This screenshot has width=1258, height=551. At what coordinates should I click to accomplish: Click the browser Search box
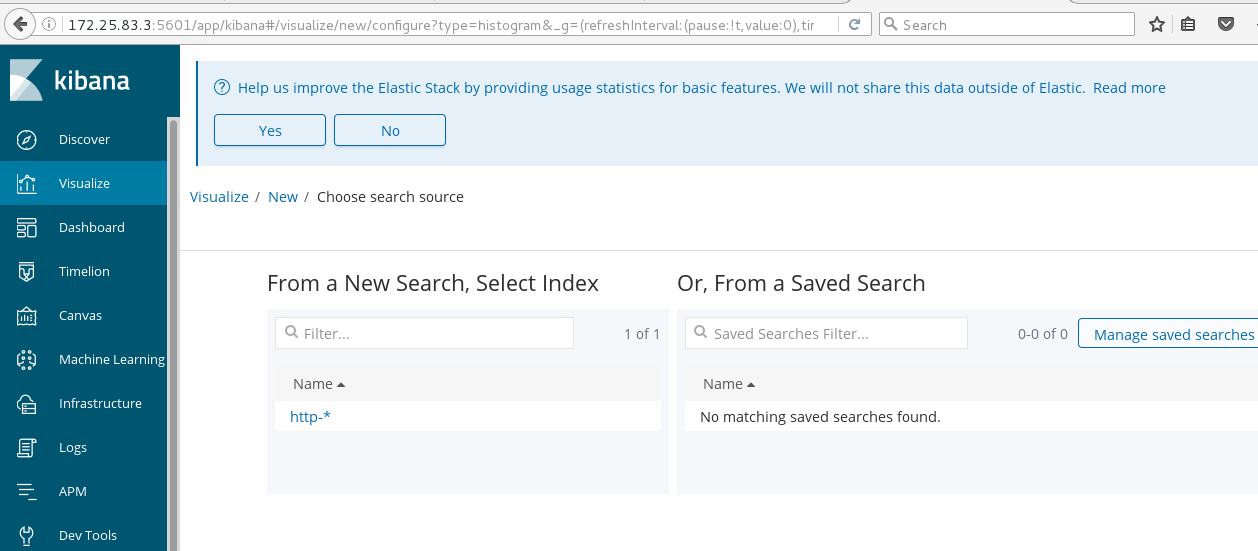pos(1007,24)
